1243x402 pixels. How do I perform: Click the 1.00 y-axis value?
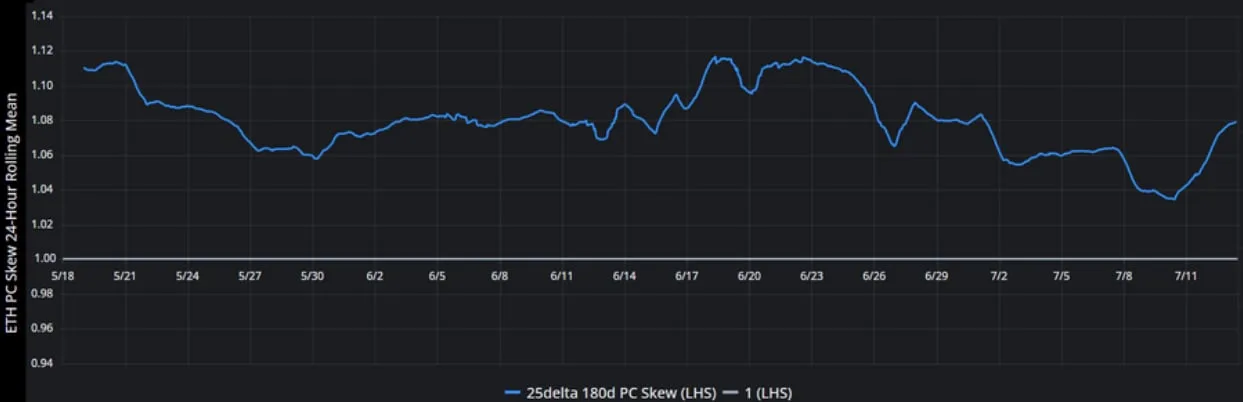click(43, 259)
